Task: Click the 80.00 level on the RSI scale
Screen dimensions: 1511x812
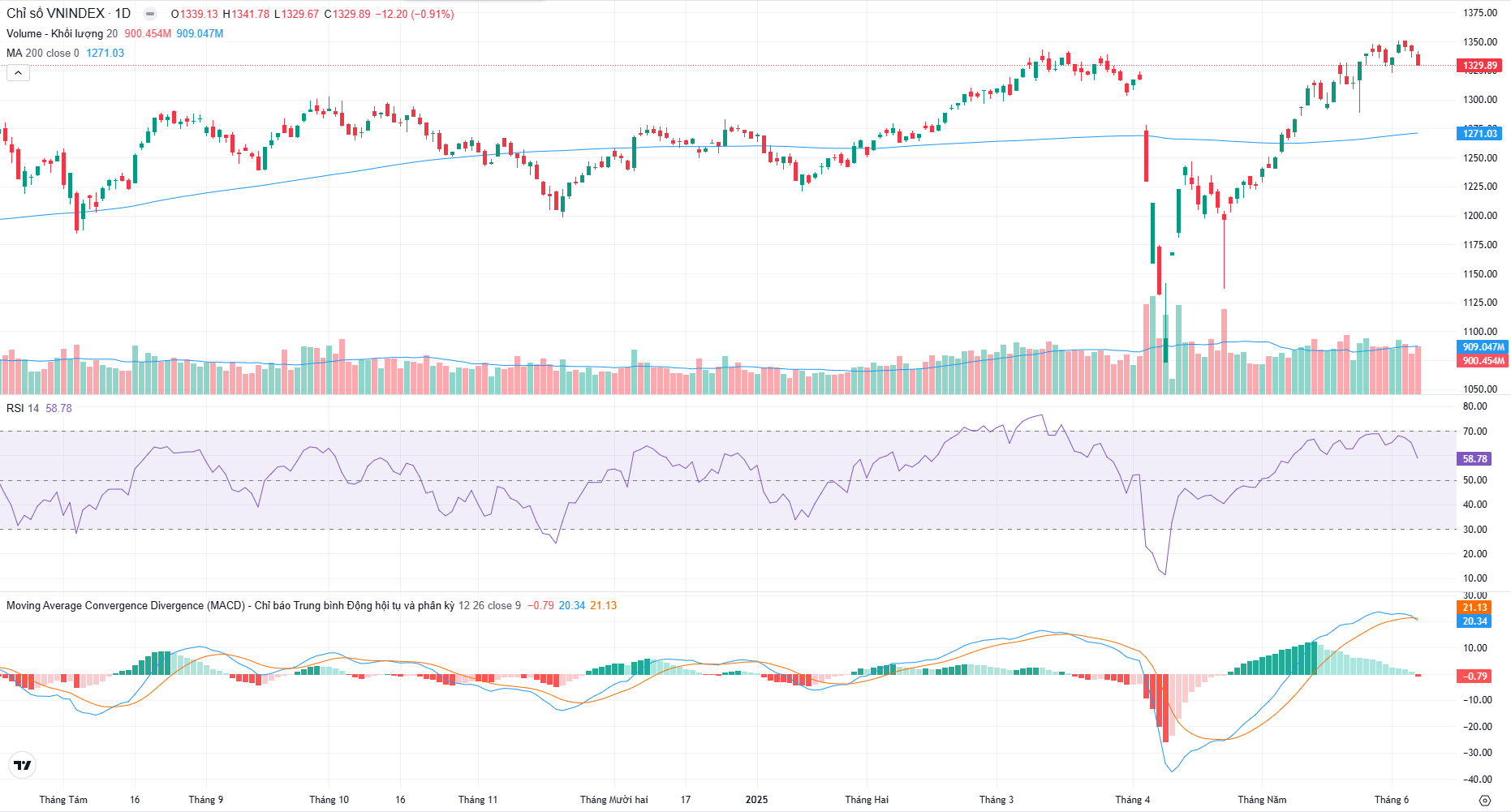Action: pos(1475,406)
